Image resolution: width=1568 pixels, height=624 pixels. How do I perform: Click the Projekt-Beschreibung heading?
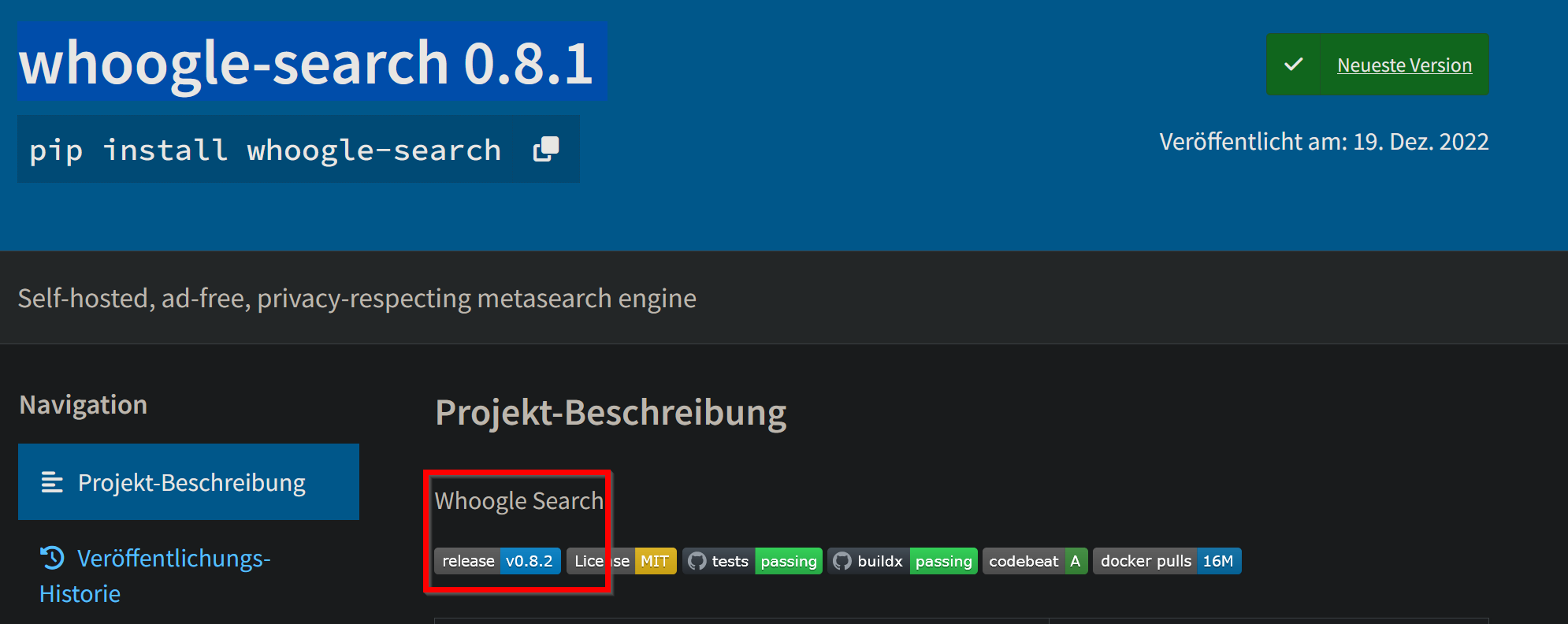tap(611, 413)
